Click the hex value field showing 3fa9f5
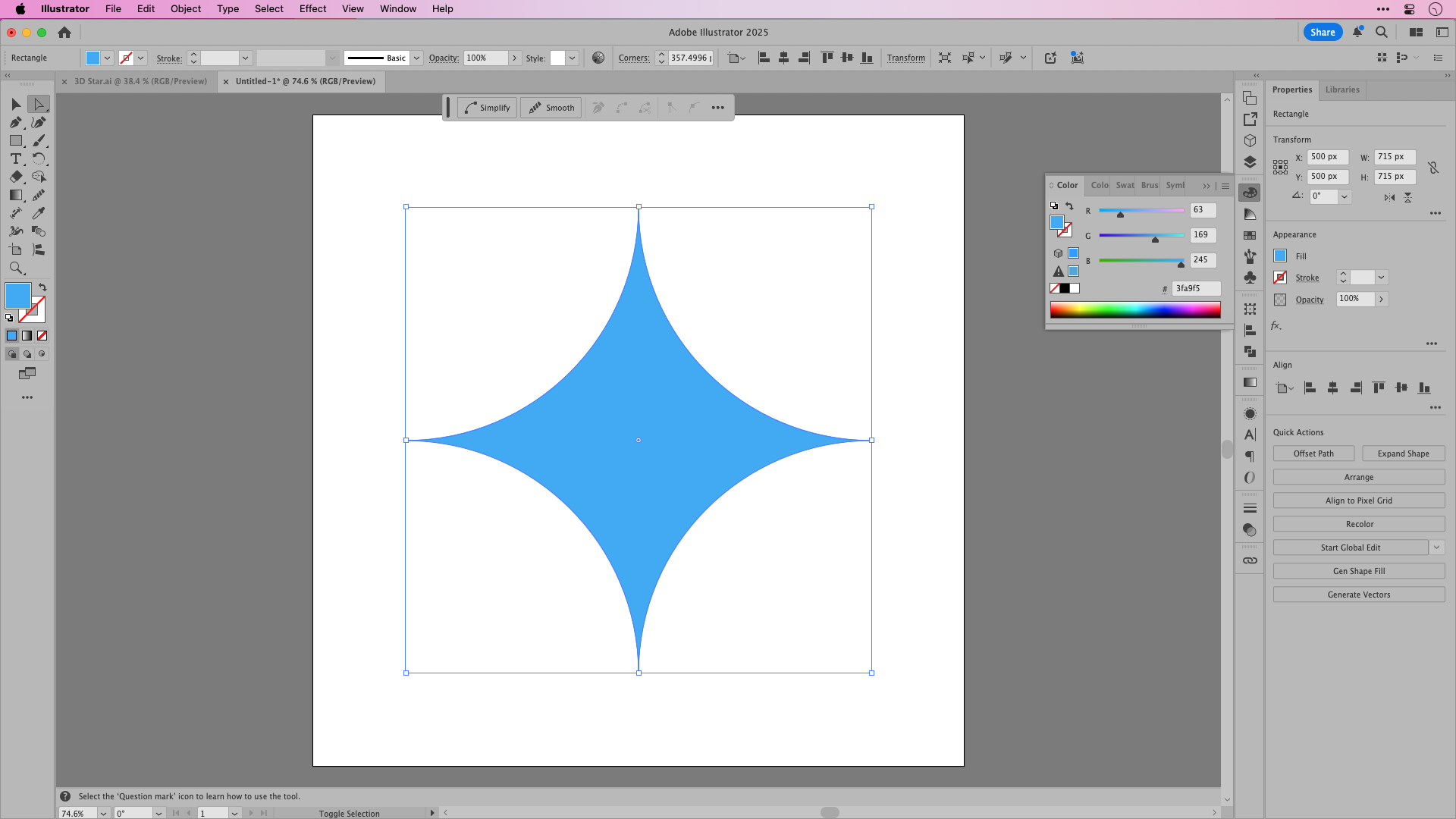This screenshot has width=1456, height=819. tap(1196, 288)
